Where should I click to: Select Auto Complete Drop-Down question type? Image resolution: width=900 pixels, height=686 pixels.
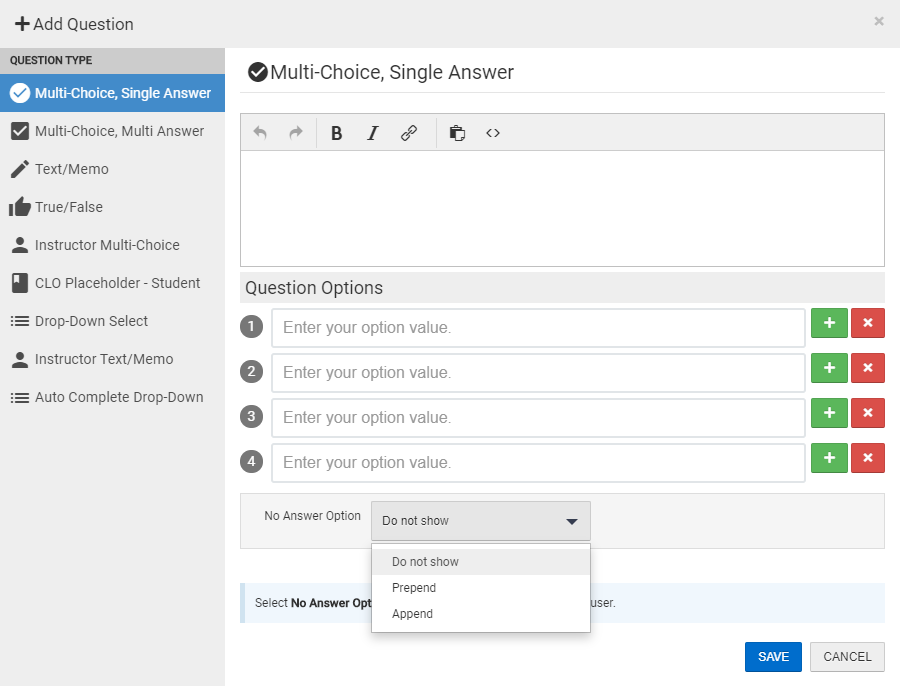112,397
